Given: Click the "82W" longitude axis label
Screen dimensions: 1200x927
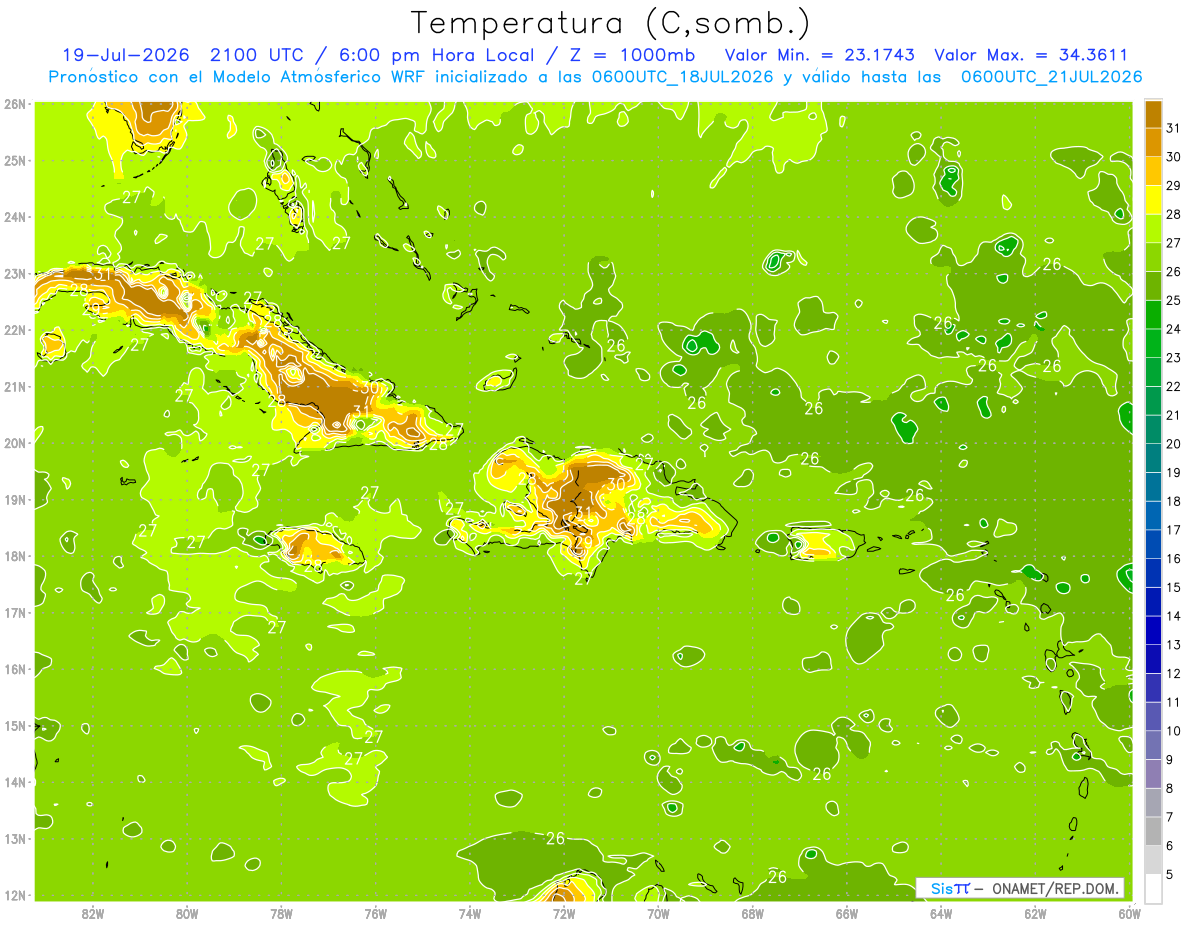Looking at the screenshot, I should click(x=92, y=912).
